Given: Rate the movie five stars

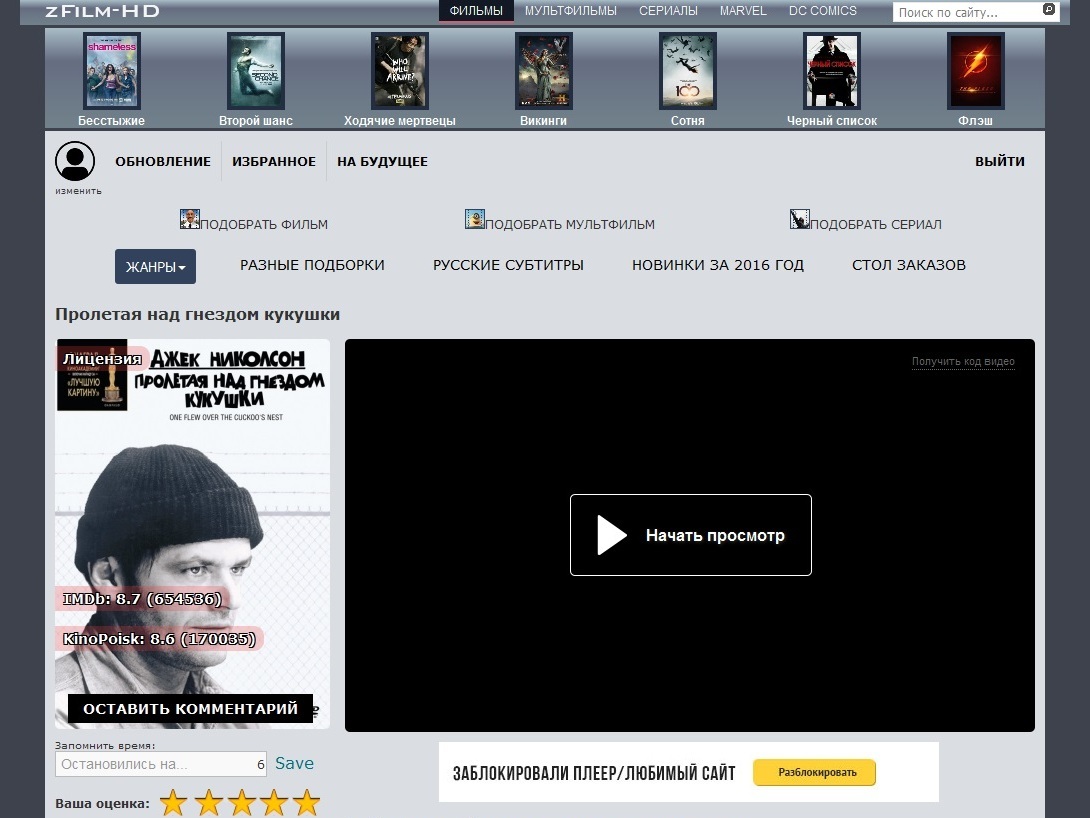Looking at the screenshot, I should (x=306, y=803).
